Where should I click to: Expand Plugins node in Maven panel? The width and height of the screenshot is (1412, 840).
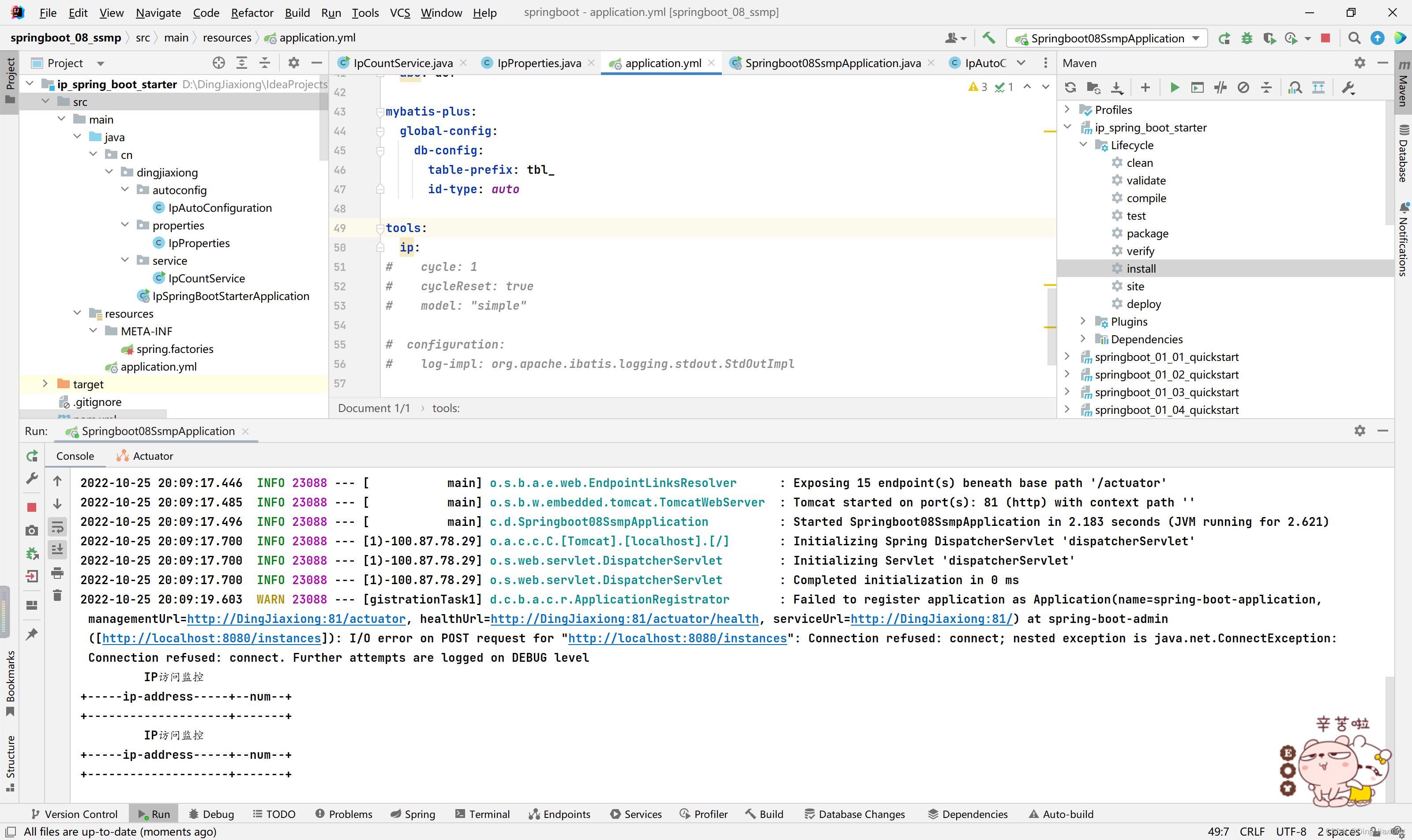pos(1083,322)
